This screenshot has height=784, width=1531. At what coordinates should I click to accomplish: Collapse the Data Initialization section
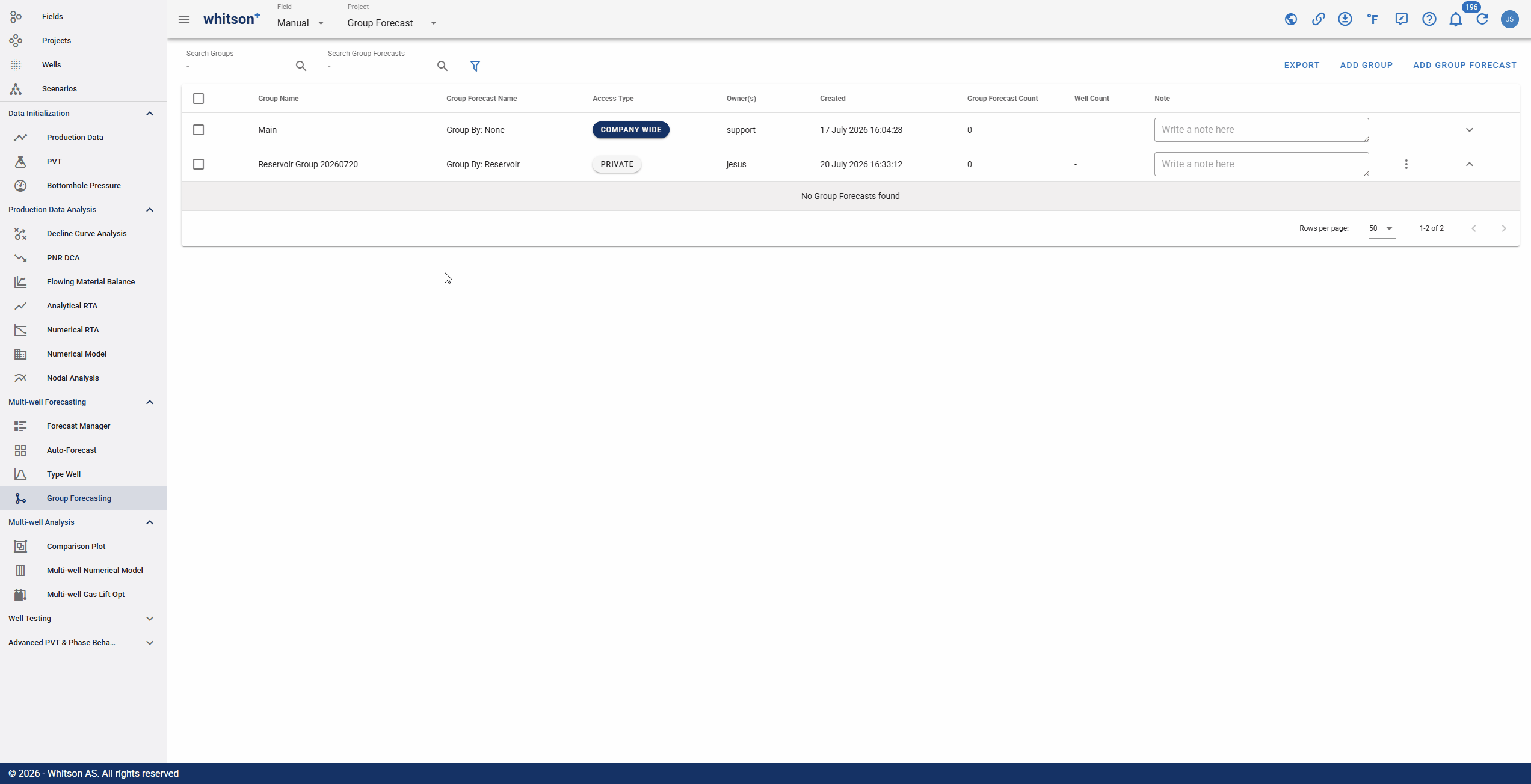click(150, 114)
